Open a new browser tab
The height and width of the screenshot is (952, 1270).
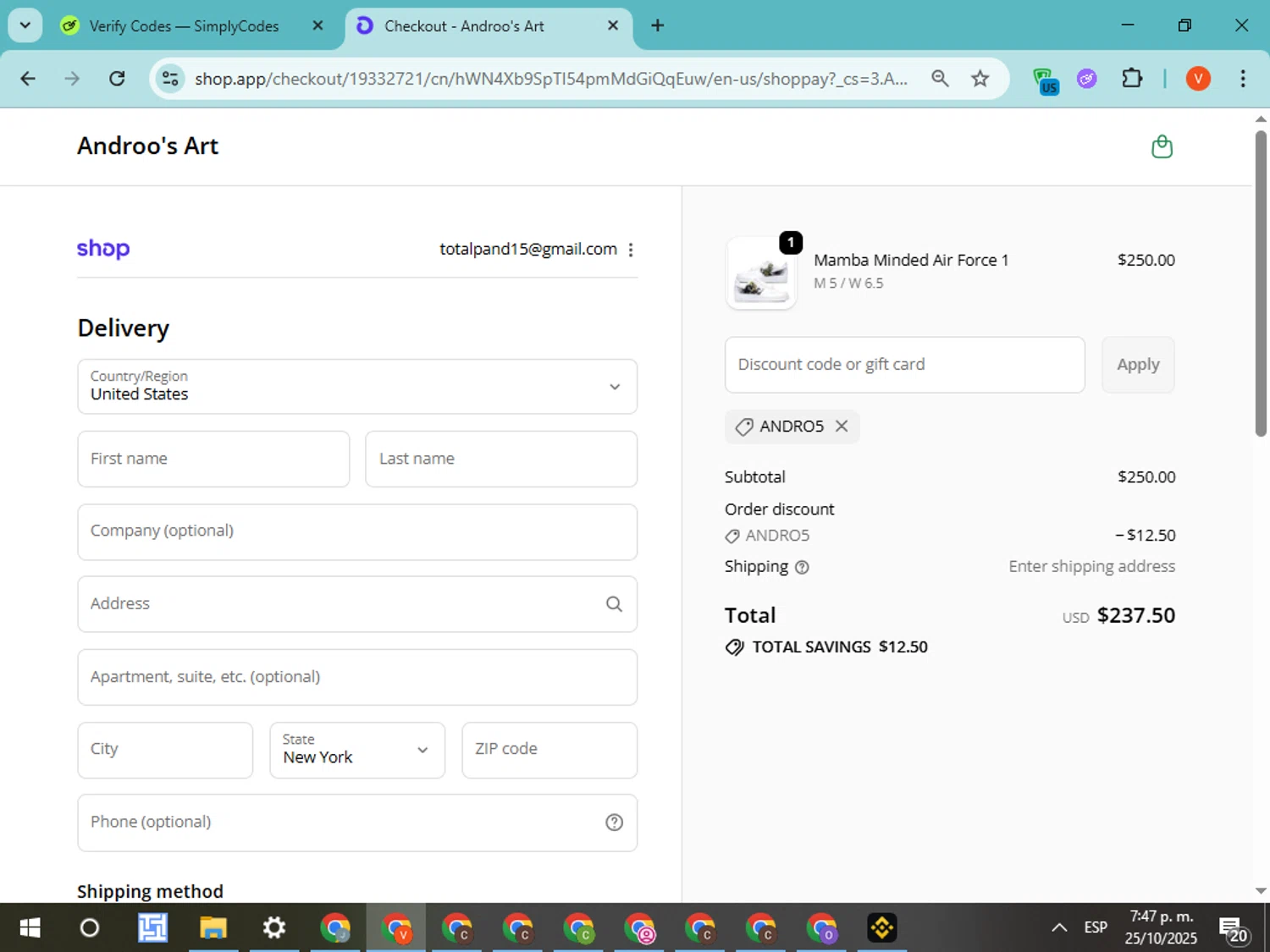657,25
